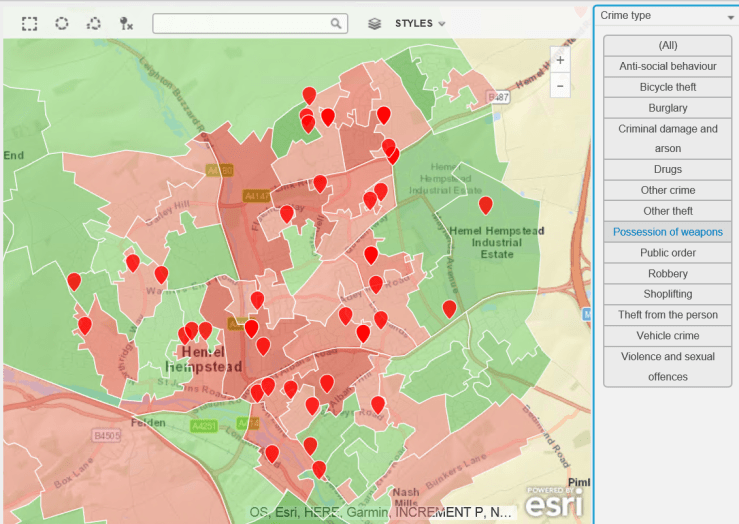739x524 pixels.
Task: Toggle the Possession of weapons filter
Action: tap(667, 232)
